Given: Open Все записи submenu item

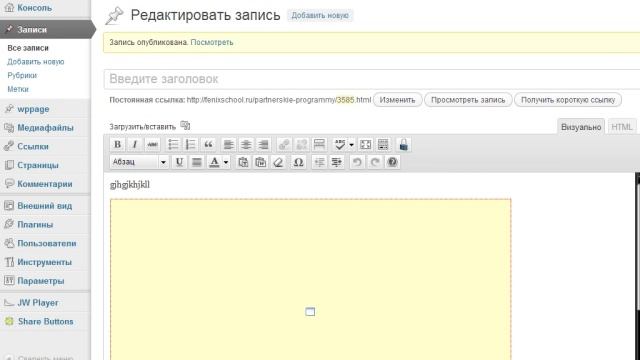Looking at the screenshot, I should point(28,48).
